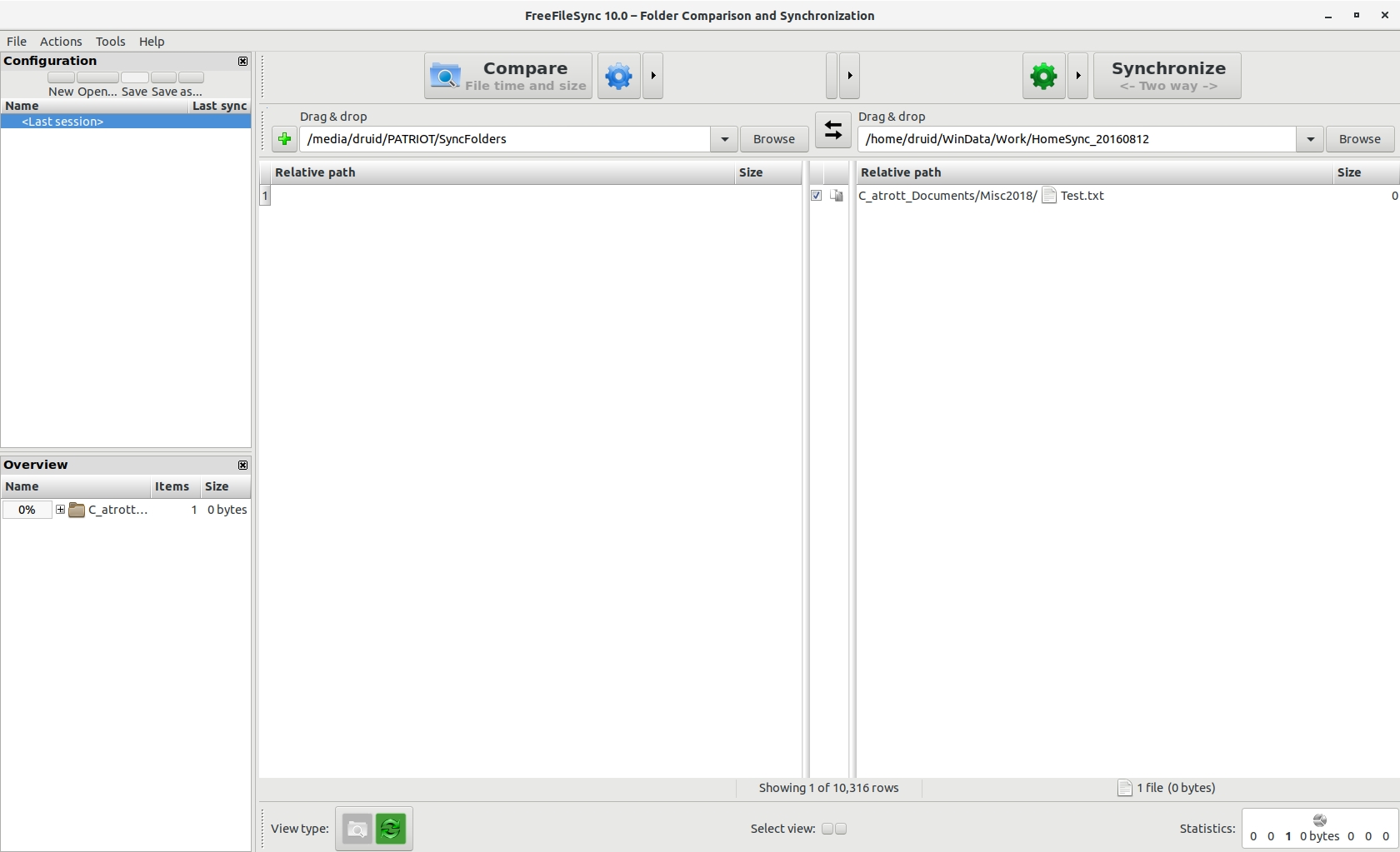Click size value 0 of Test.txt
Image resolution: width=1400 pixels, height=852 pixels.
pos(1394,196)
